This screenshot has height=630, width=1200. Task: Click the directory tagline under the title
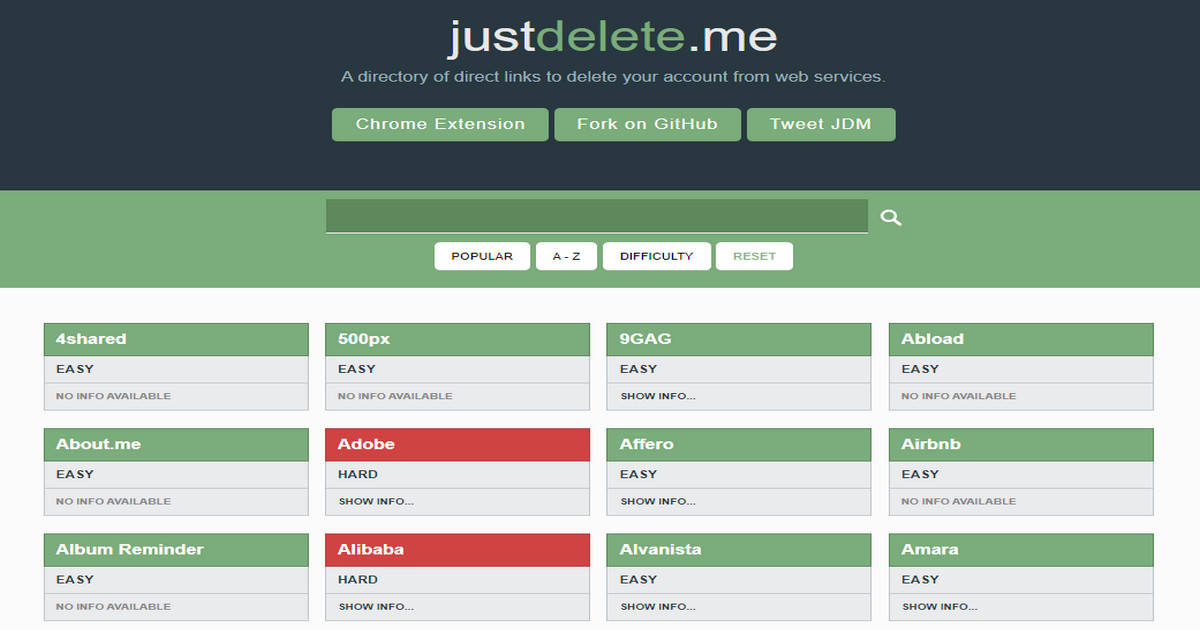[613, 76]
